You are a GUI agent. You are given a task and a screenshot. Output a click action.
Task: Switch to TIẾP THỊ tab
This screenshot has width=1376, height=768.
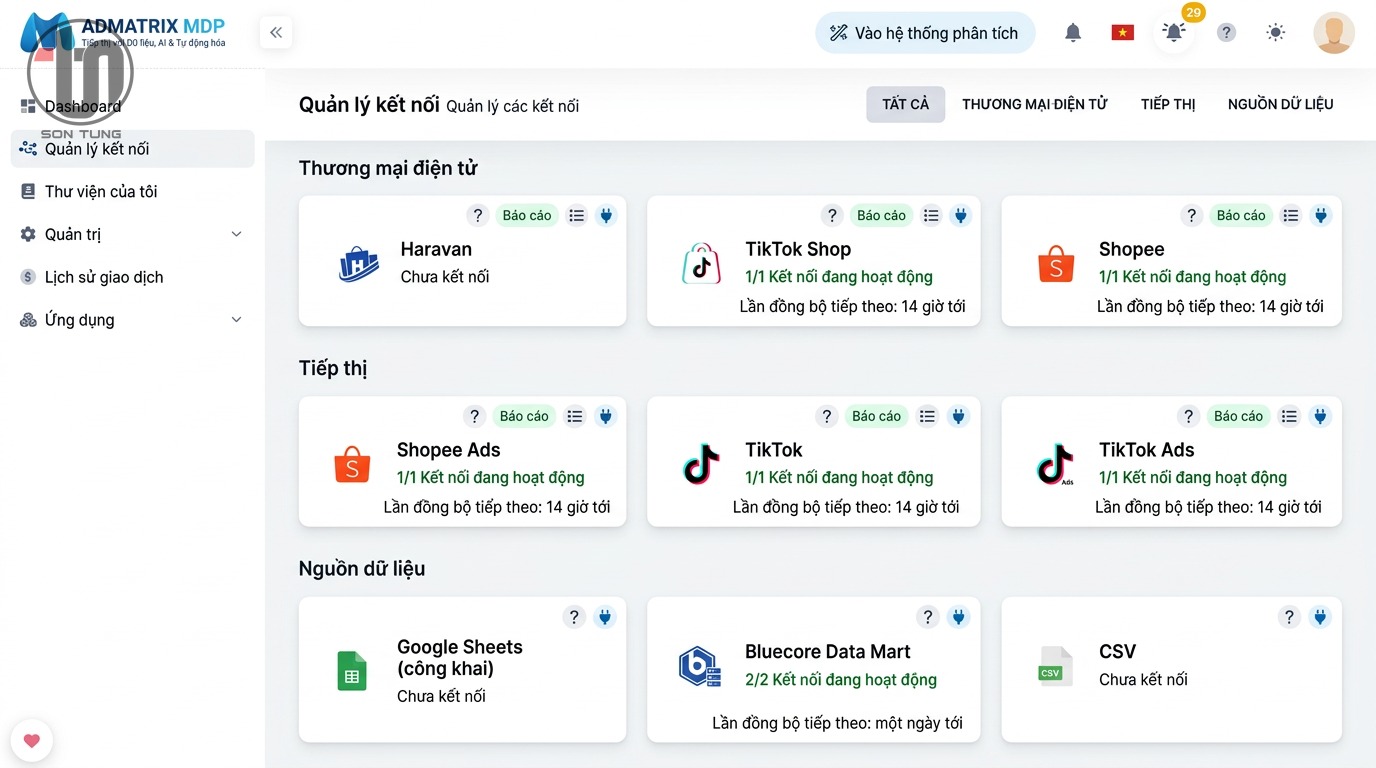click(1168, 104)
